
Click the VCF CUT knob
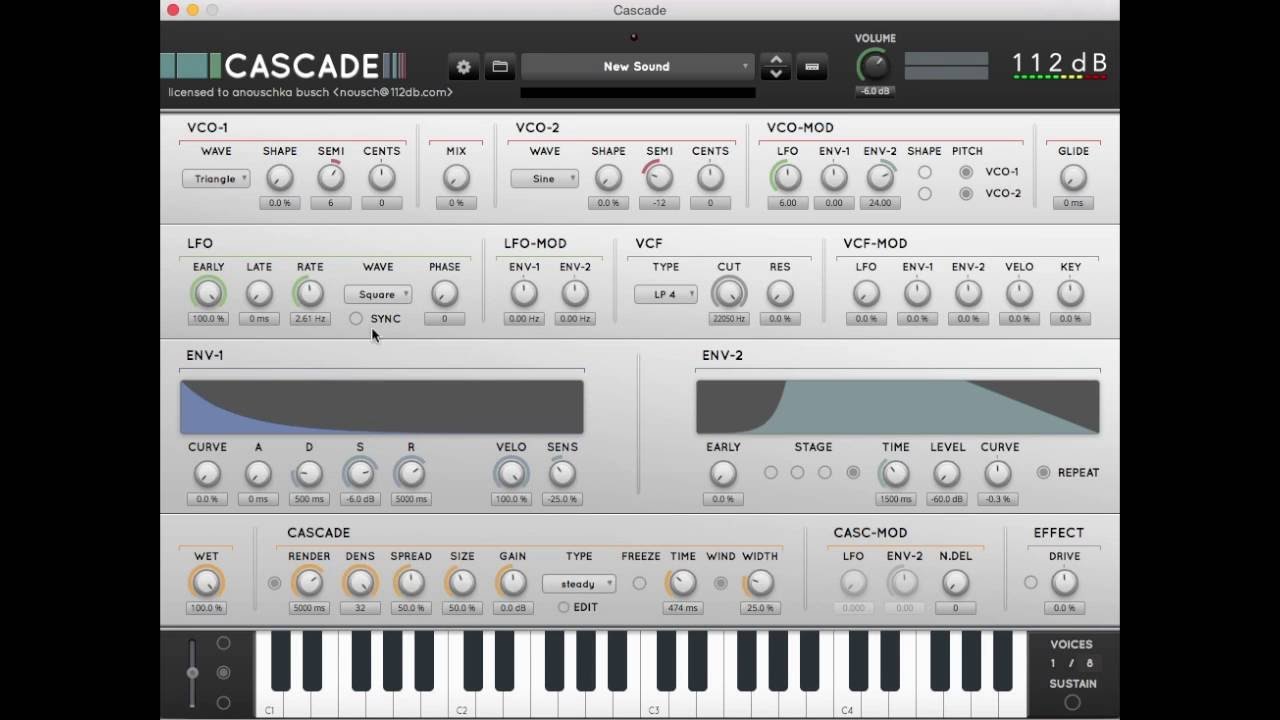click(x=729, y=294)
